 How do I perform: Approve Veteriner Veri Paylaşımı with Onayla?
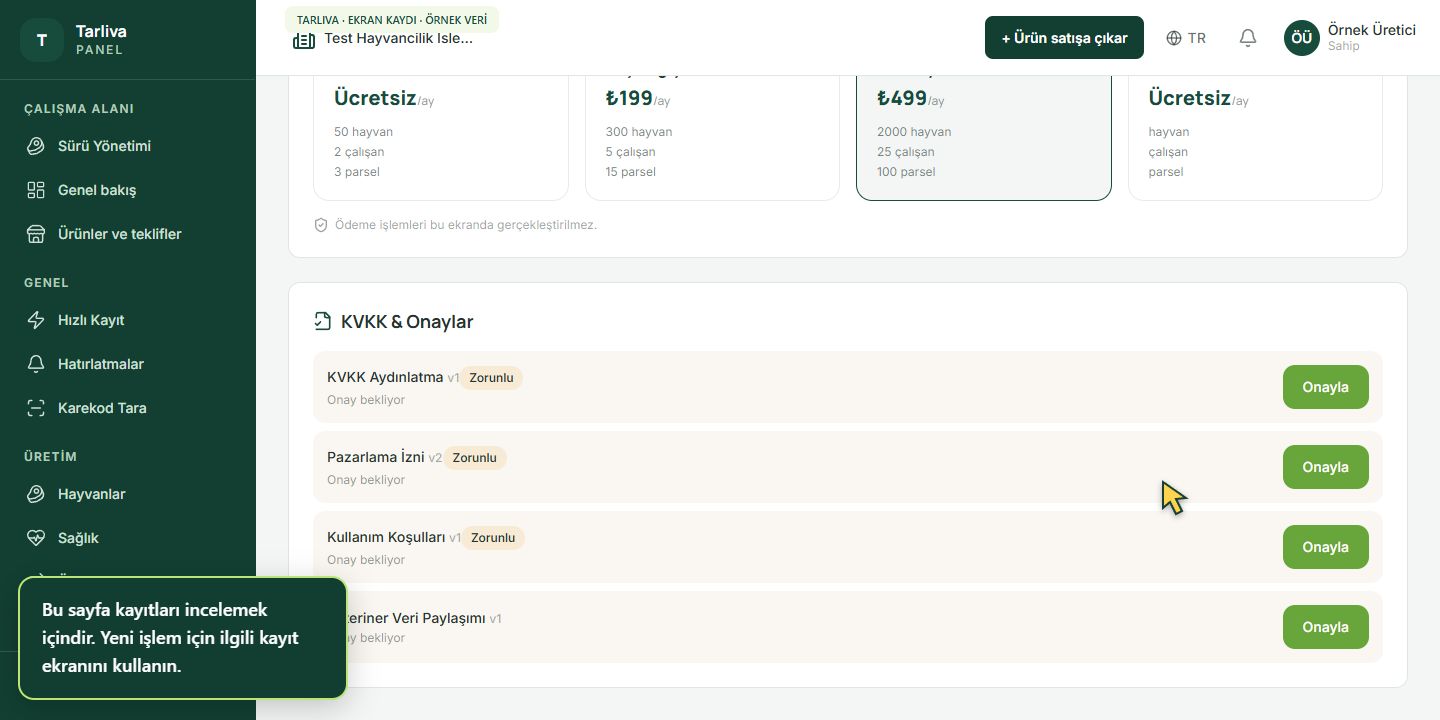click(x=1325, y=627)
